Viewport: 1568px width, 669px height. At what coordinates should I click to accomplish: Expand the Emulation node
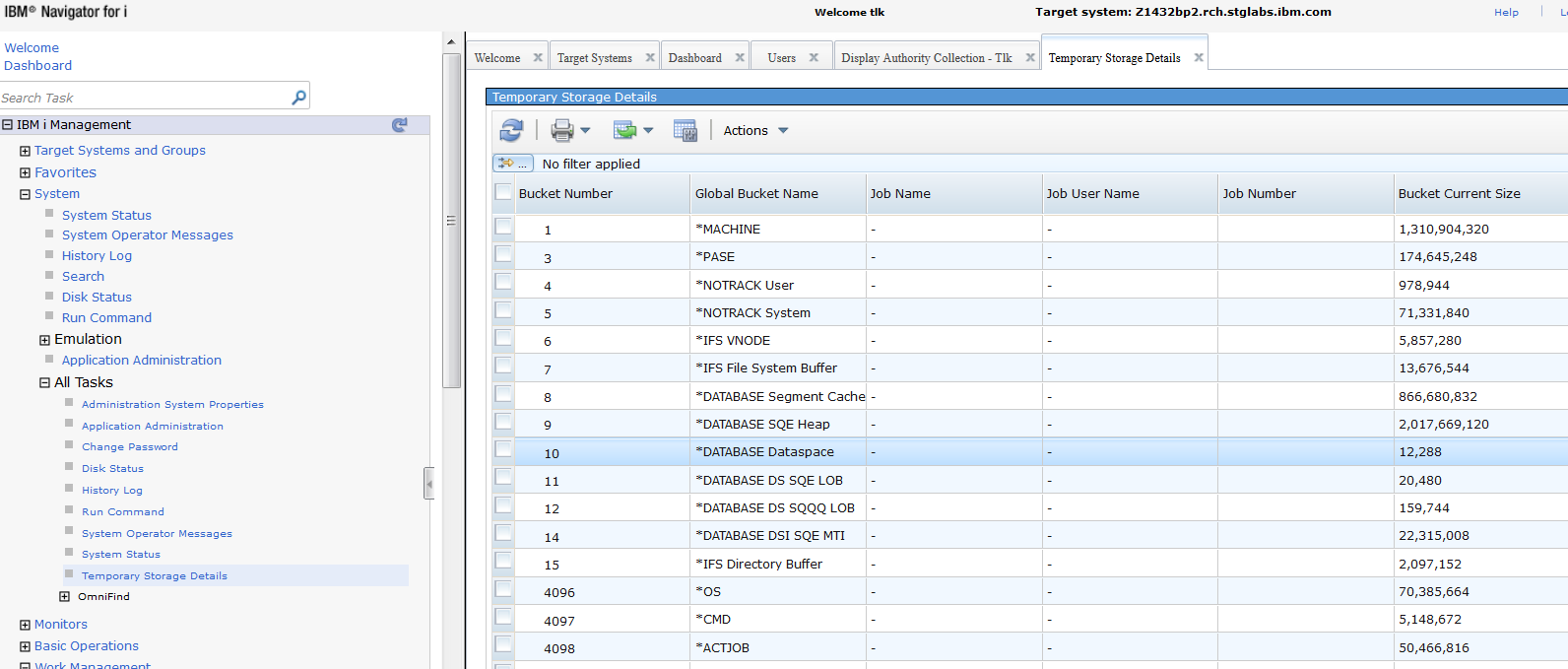coord(44,340)
